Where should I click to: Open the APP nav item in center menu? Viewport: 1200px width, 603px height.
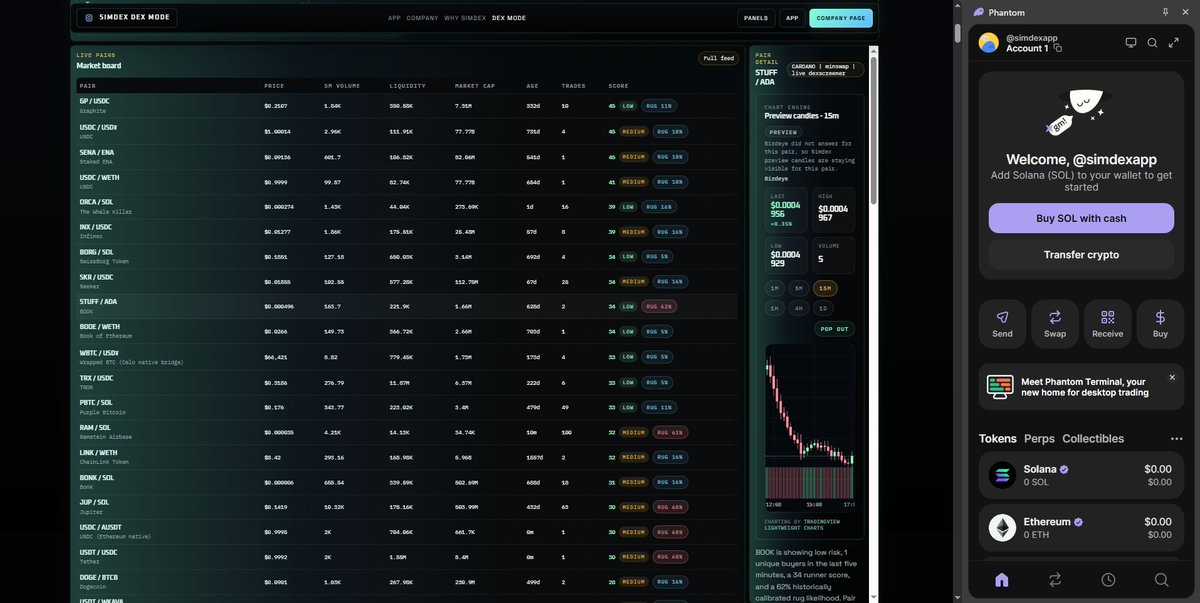click(394, 18)
